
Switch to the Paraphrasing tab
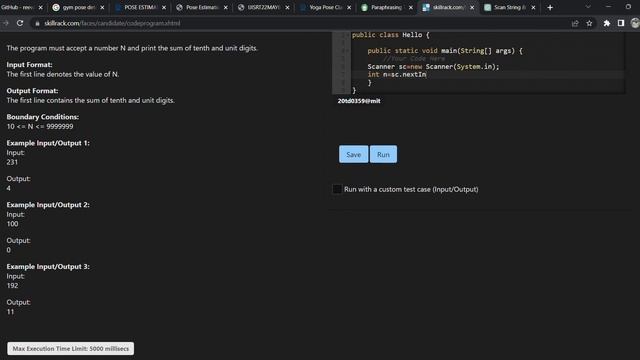coord(387,7)
